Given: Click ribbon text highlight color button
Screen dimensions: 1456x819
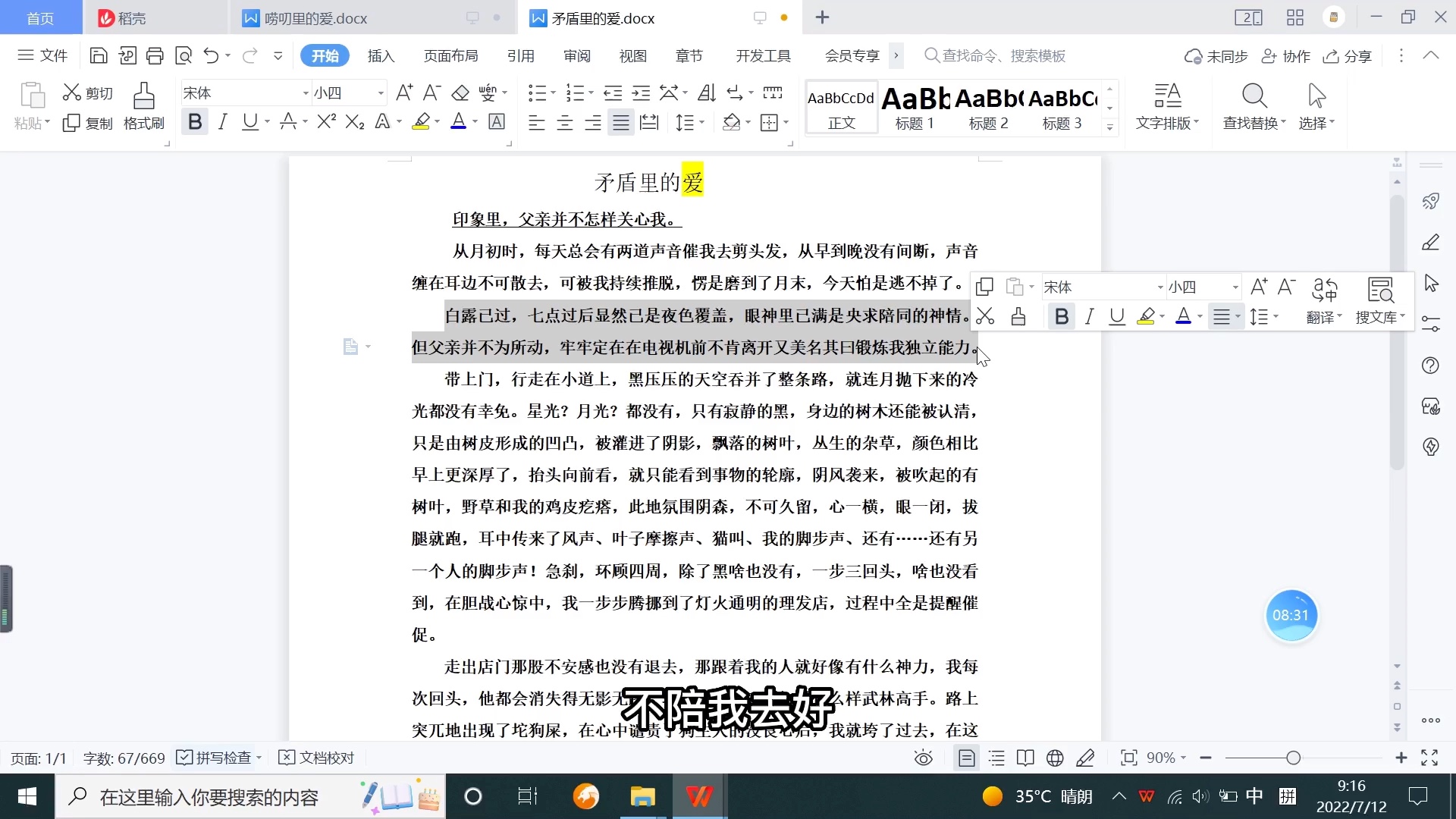Looking at the screenshot, I should tap(421, 121).
